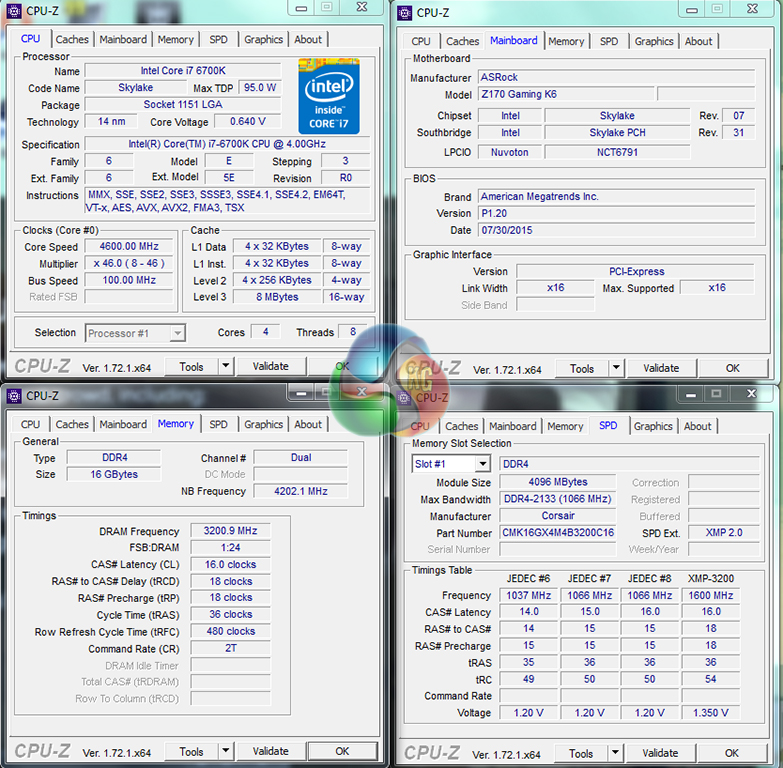
Task: Click CPU-Z app icon in Mainboard window title bar
Action: pyautogui.click(x=404, y=13)
